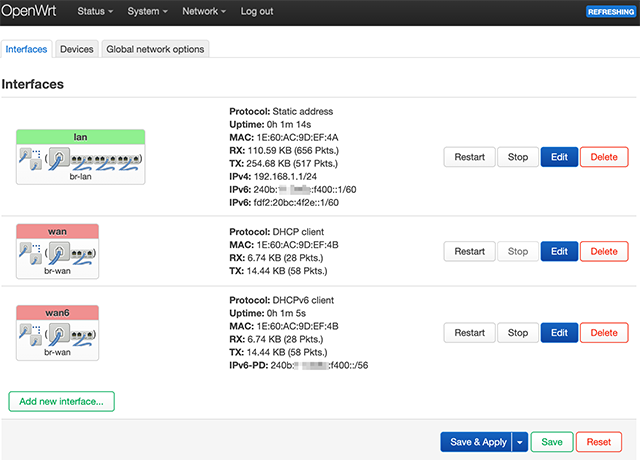The width and height of the screenshot is (640, 460).
Task: Open the Status dropdown menu
Action: (95, 12)
